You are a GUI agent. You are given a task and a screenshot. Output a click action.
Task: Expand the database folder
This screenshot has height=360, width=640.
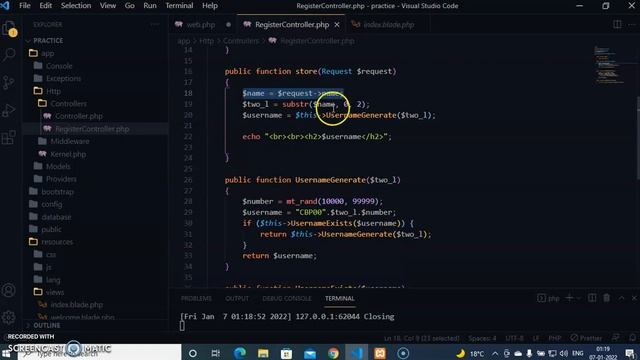pyautogui.click(x=56, y=217)
